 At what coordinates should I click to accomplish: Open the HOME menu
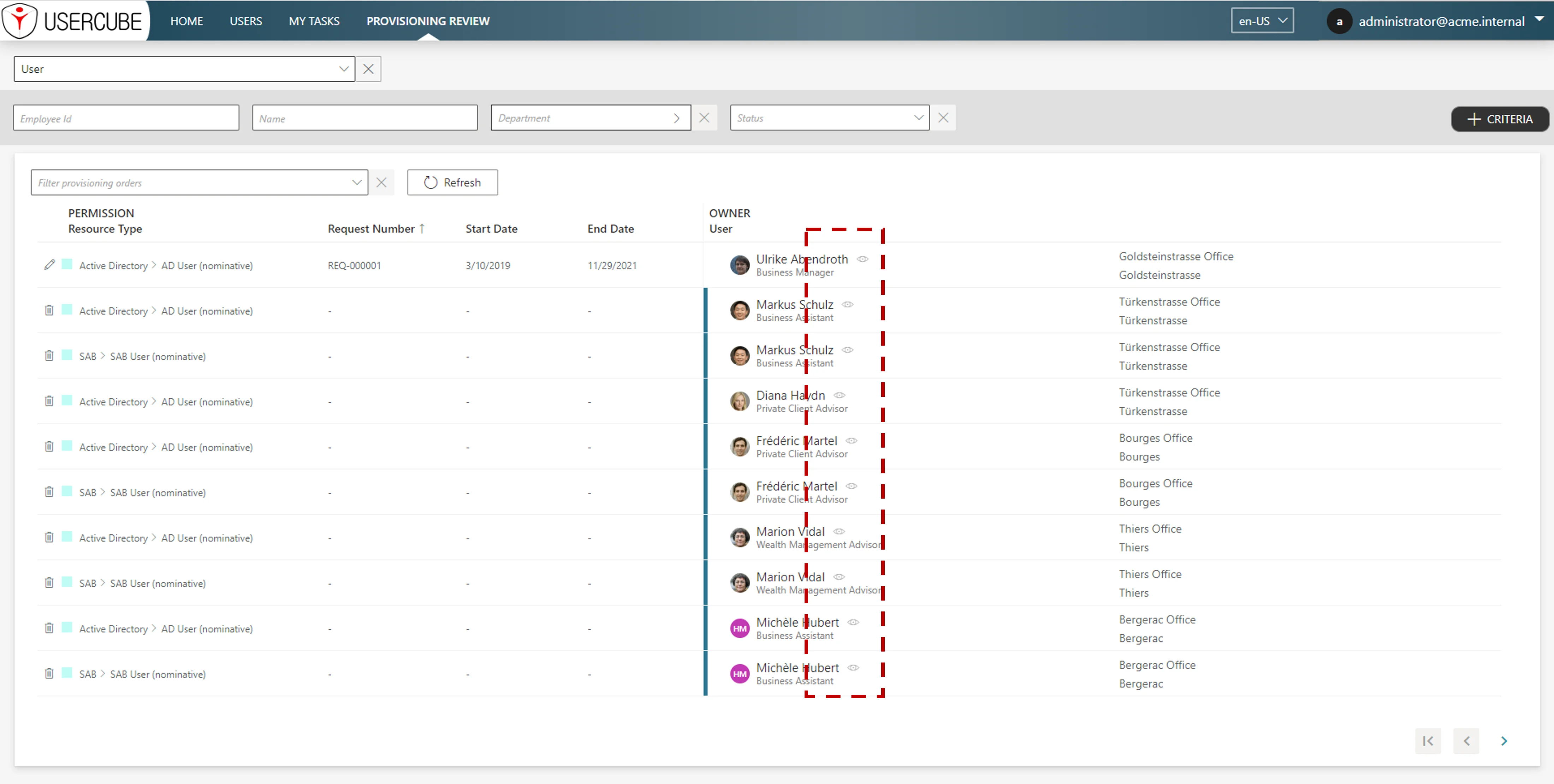(186, 21)
